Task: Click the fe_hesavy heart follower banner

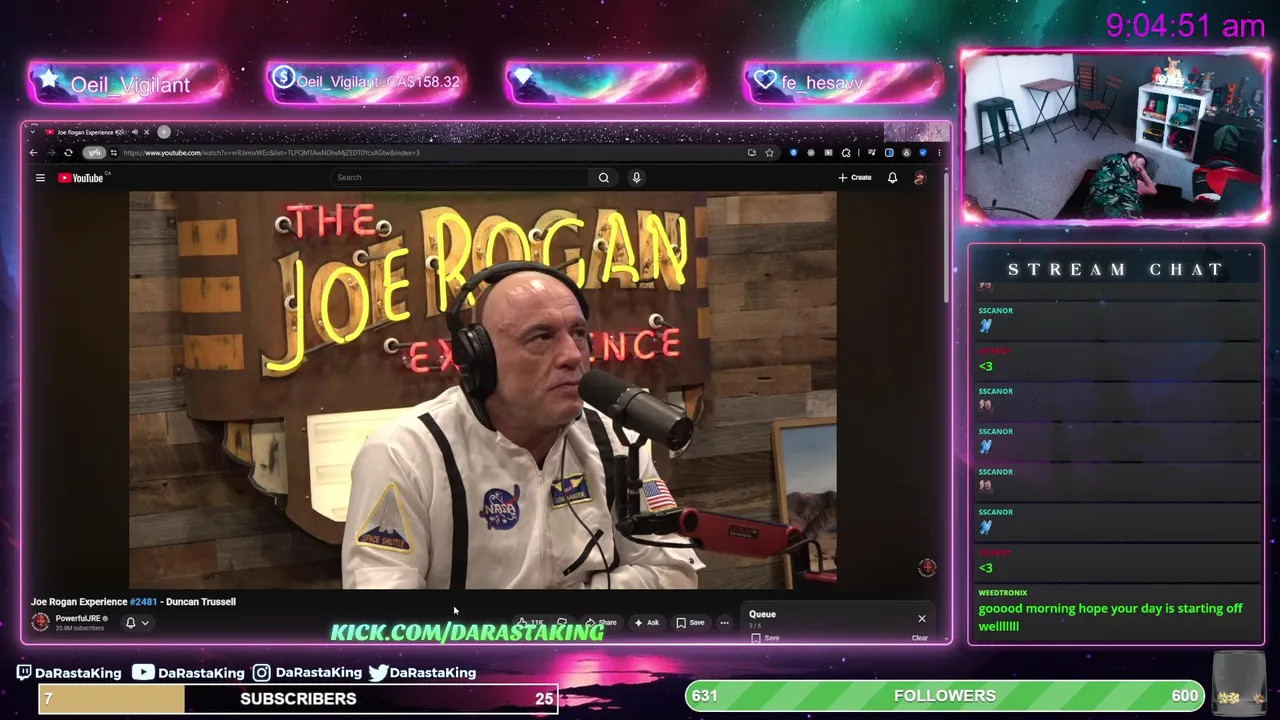Action: pos(843,82)
